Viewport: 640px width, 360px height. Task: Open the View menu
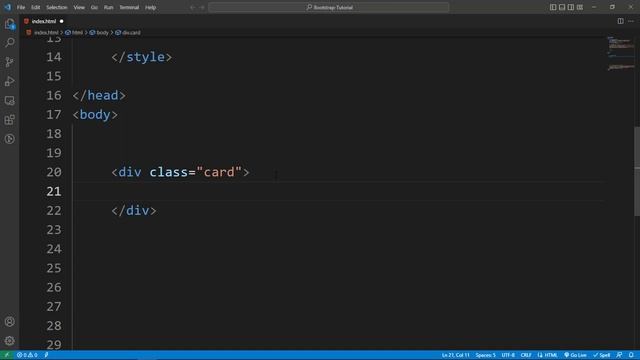coord(79,7)
